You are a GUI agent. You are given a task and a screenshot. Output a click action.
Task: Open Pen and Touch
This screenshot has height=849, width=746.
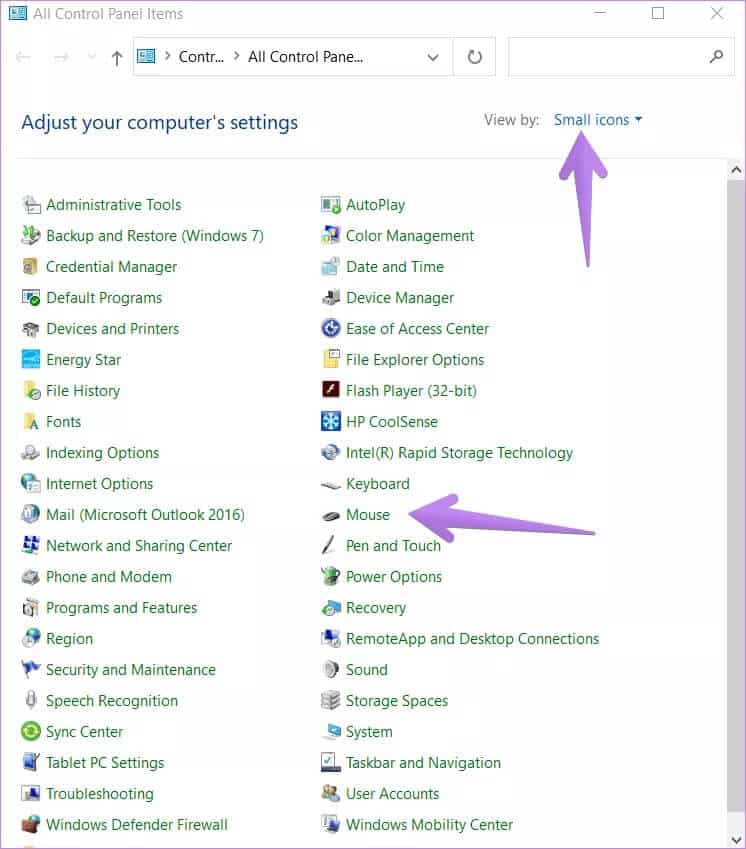394,546
